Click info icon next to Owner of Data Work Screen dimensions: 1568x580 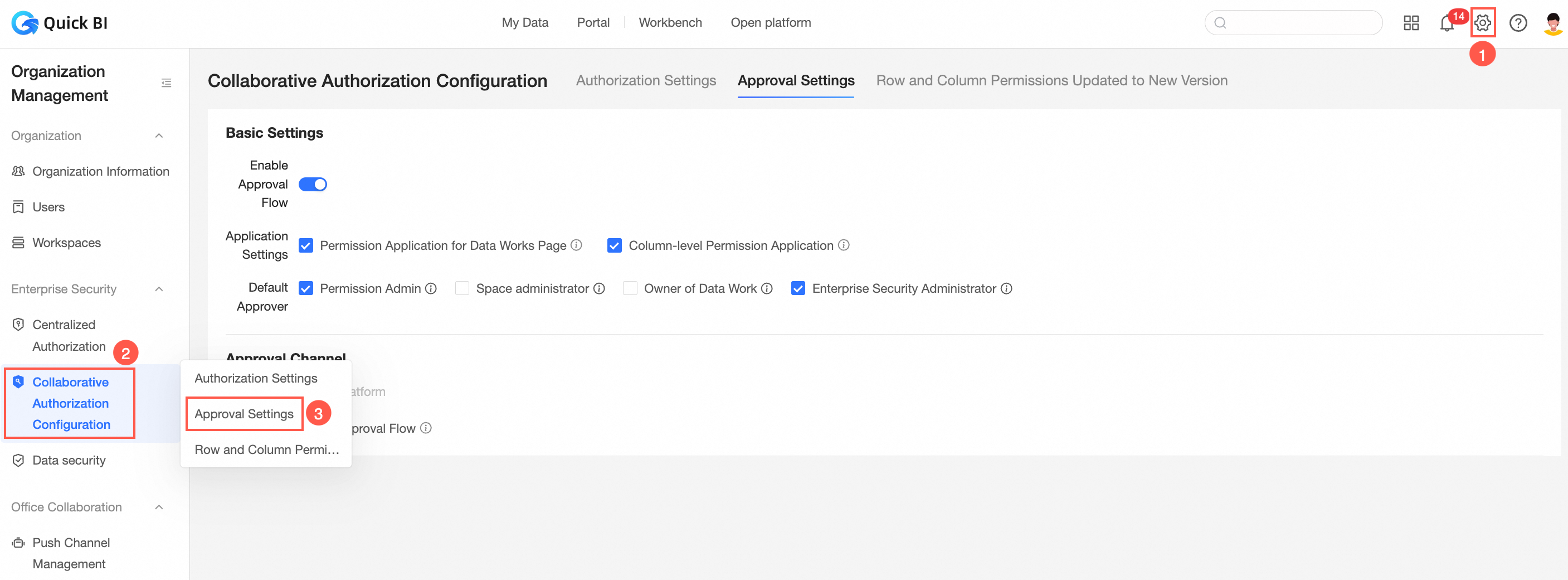pos(766,288)
